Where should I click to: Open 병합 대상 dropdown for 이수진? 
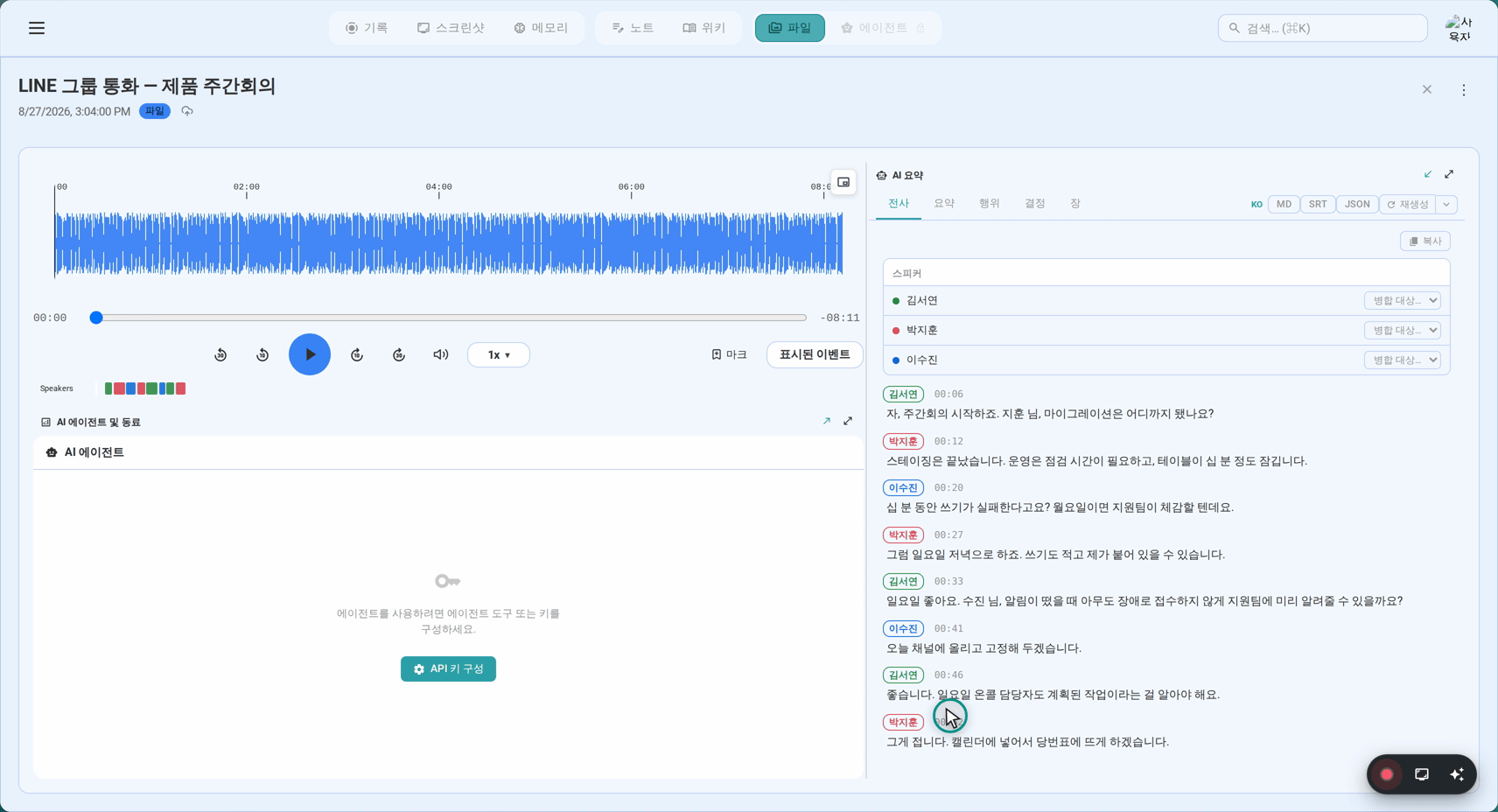[x=1403, y=360]
